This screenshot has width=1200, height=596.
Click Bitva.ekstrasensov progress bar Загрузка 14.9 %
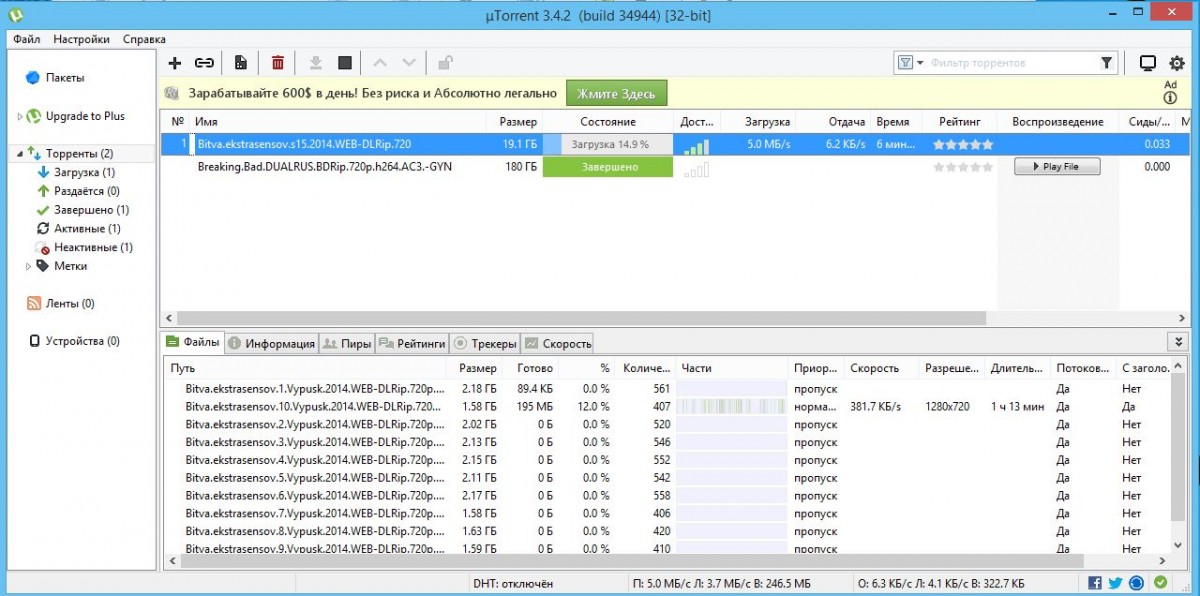[608, 144]
